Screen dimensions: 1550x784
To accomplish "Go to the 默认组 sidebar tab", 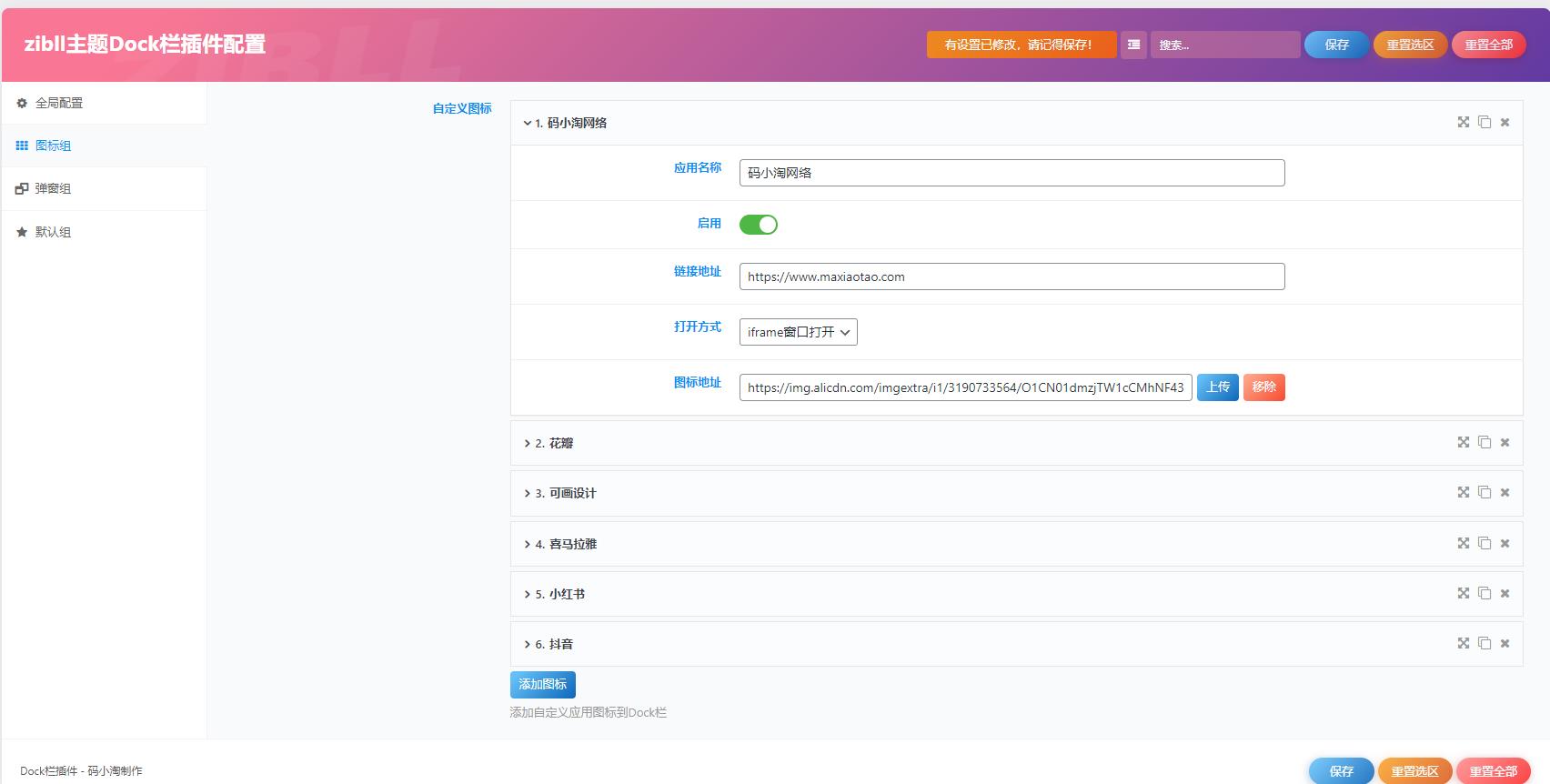I will pos(53,232).
